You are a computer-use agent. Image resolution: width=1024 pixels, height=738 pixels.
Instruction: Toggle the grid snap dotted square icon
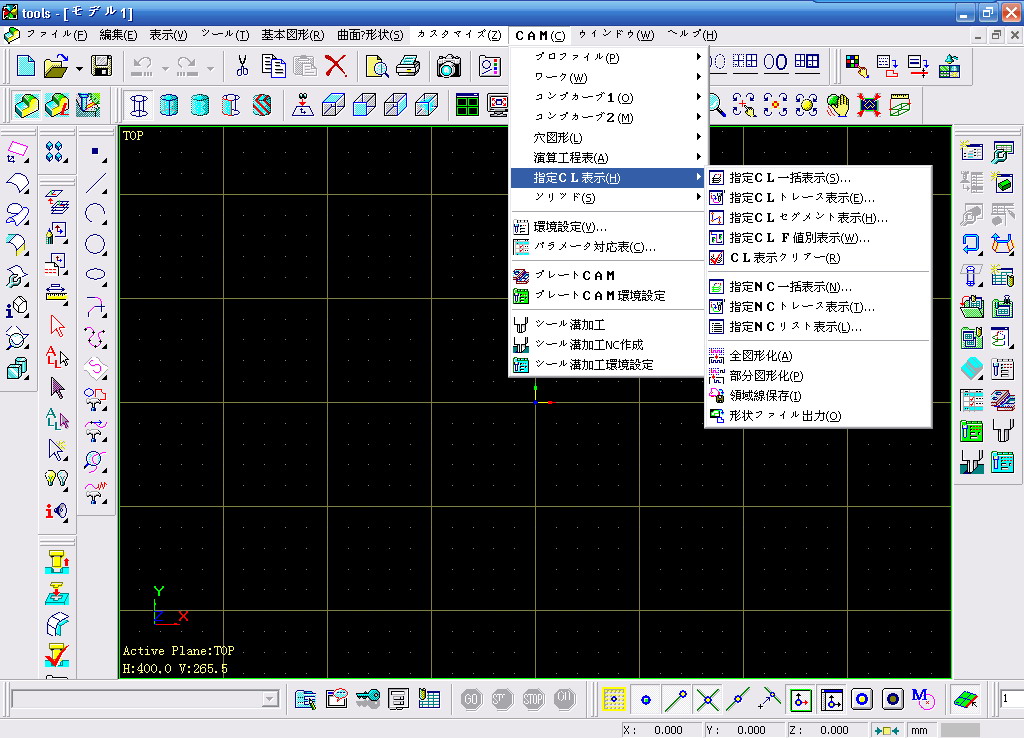[x=614, y=699]
